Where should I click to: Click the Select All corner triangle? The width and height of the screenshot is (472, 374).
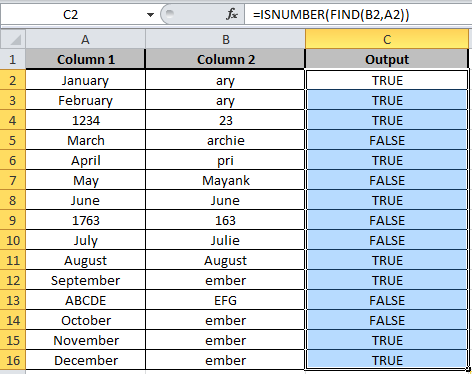coord(13,39)
